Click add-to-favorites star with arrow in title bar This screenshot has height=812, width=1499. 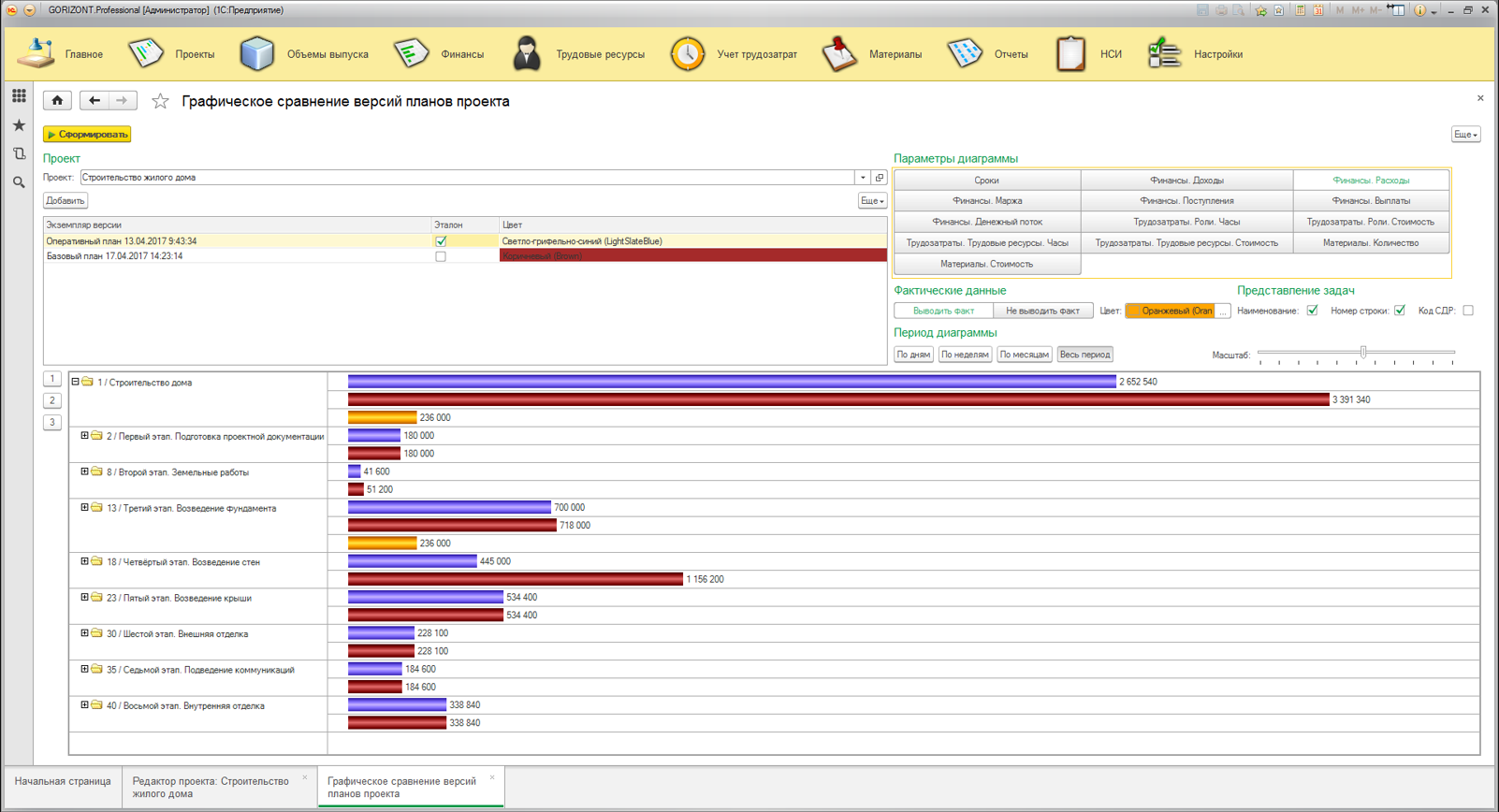tap(1260, 10)
